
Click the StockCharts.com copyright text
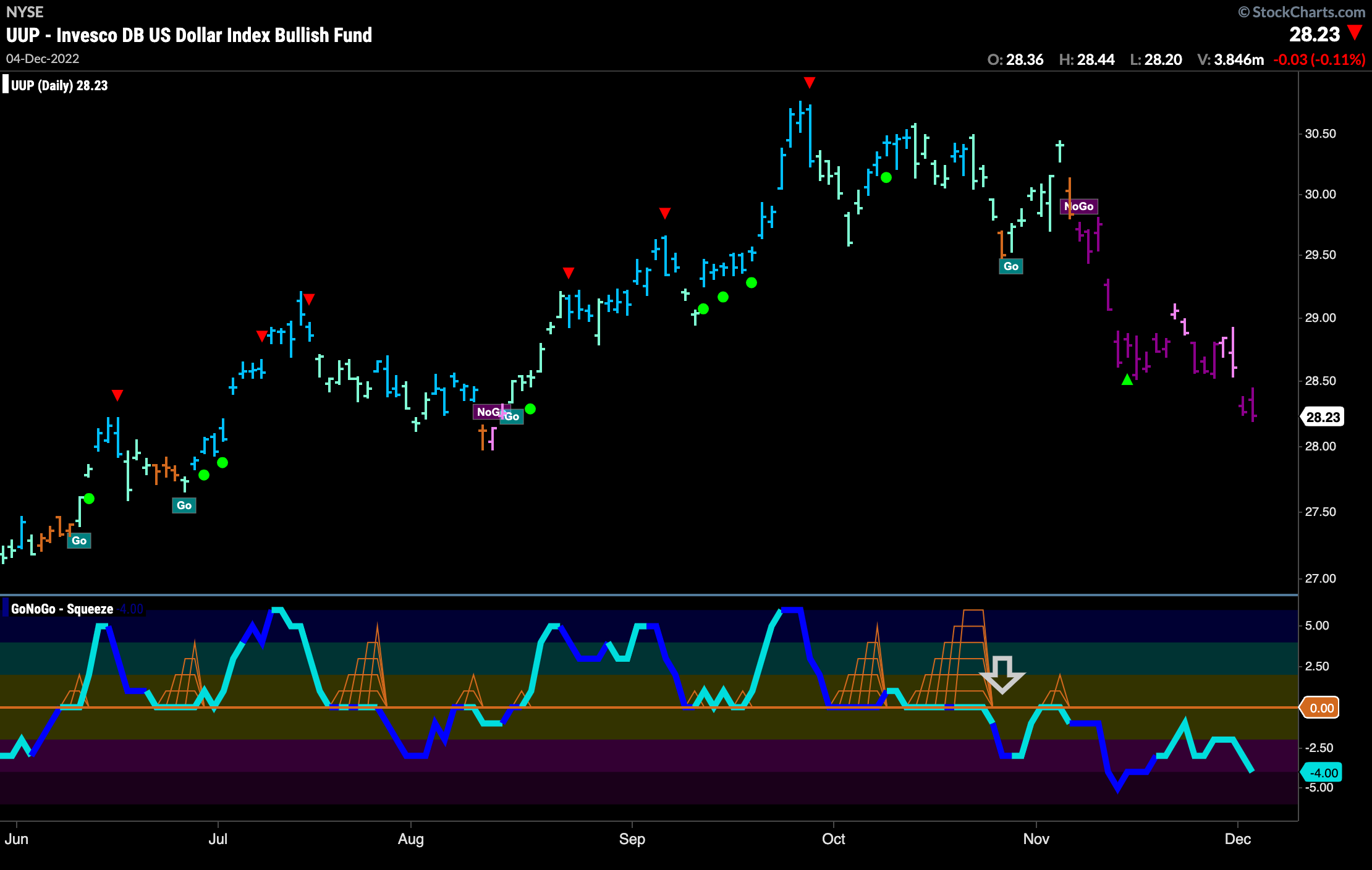pos(1302,12)
